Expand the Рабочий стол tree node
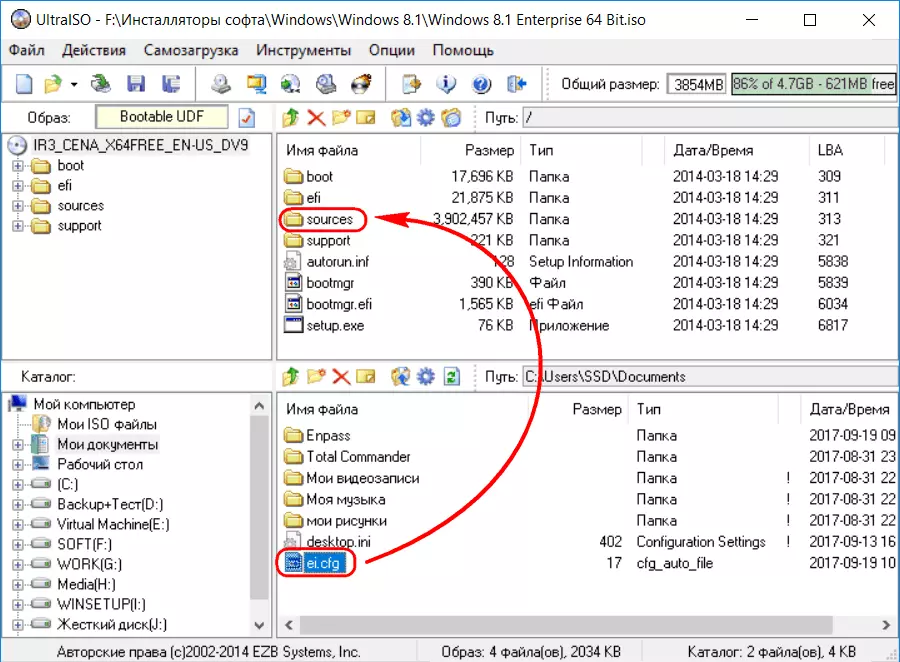 coord(18,464)
